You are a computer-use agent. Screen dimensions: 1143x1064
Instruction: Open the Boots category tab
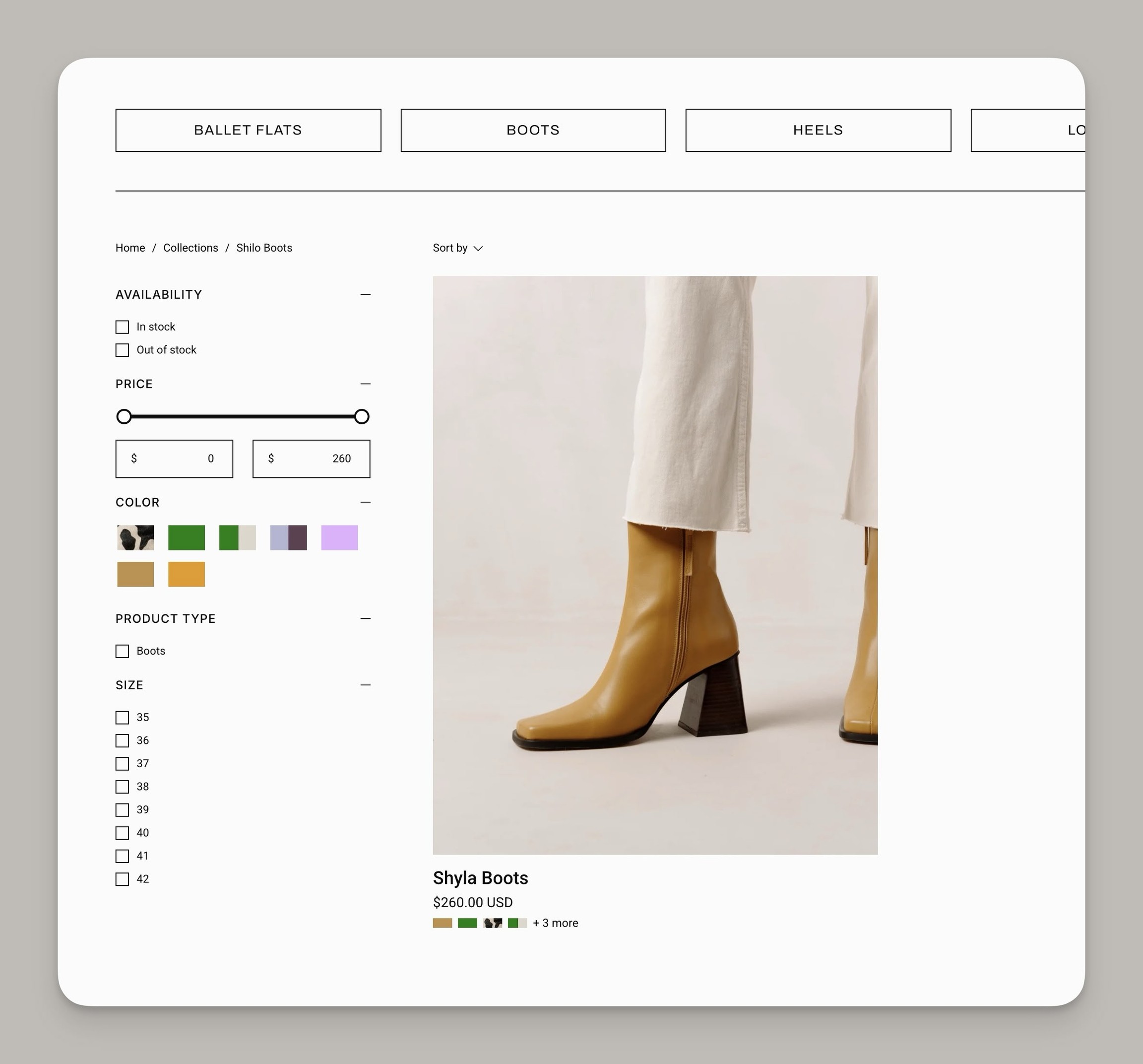tap(533, 130)
